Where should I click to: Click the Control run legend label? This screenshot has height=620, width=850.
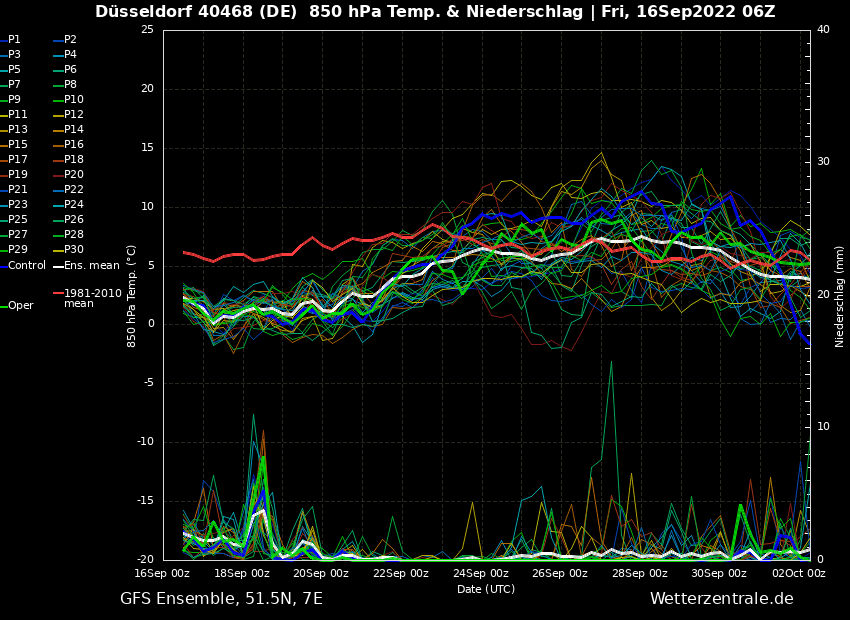click(27, 265)
